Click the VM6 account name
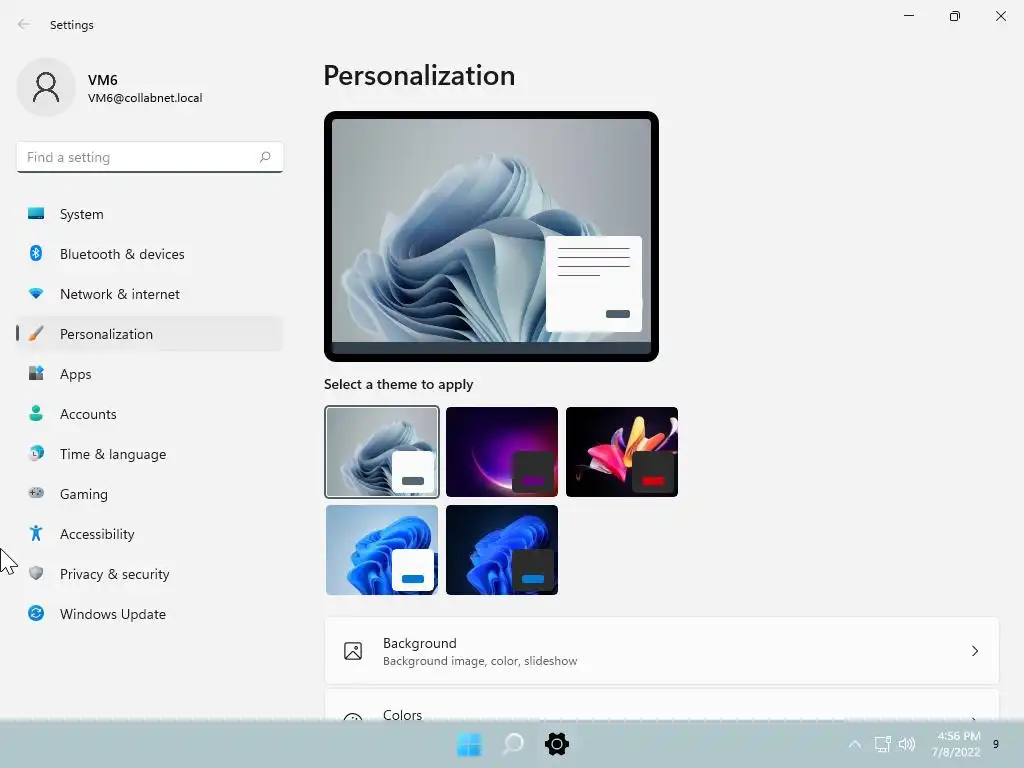 103,80
